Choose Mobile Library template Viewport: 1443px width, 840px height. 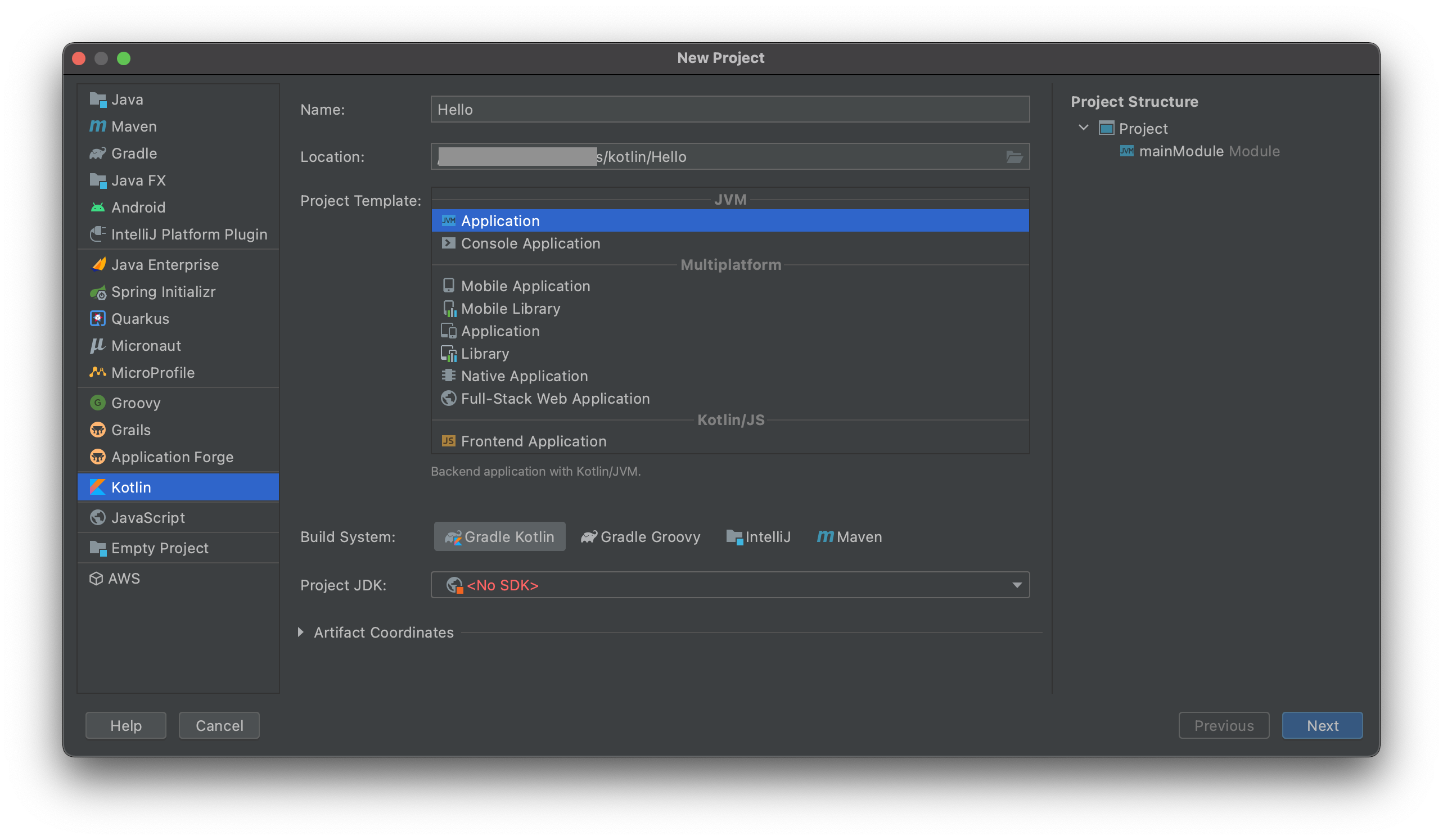click(730, 308)
